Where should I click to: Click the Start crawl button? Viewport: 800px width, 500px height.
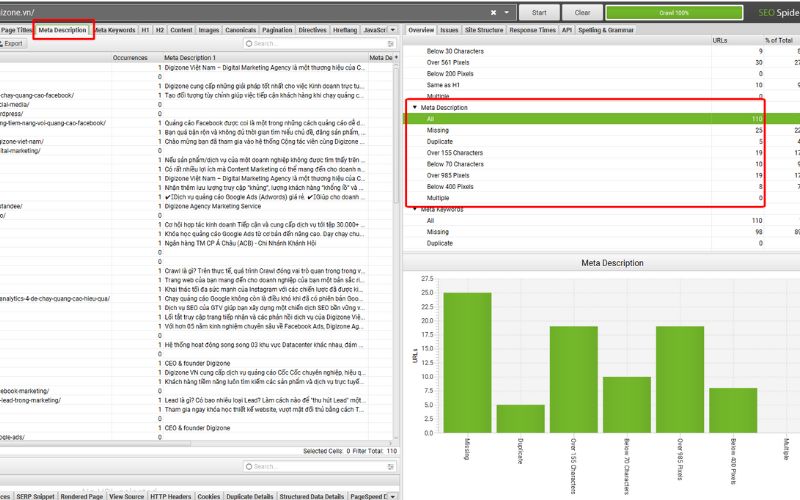539,12
